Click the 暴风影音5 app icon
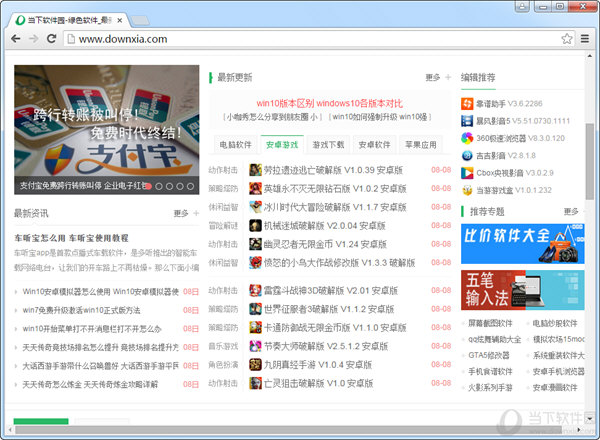The width and height of the screenshot is (600, 440). tap(467, 120)
